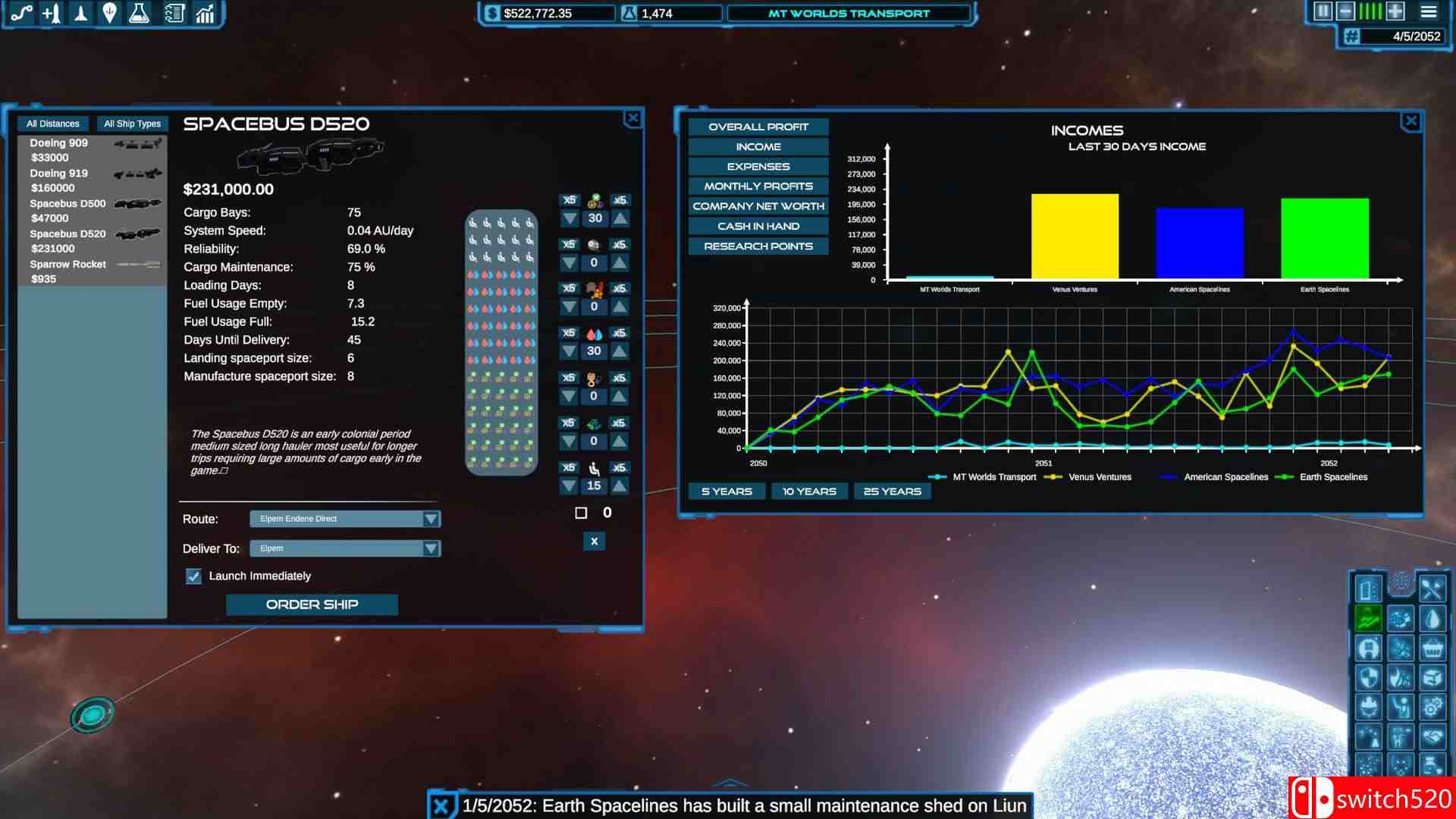1456x819 pixels.
Task: Open the routes tool in the top toolbar
Action: [x=21, y=13]
